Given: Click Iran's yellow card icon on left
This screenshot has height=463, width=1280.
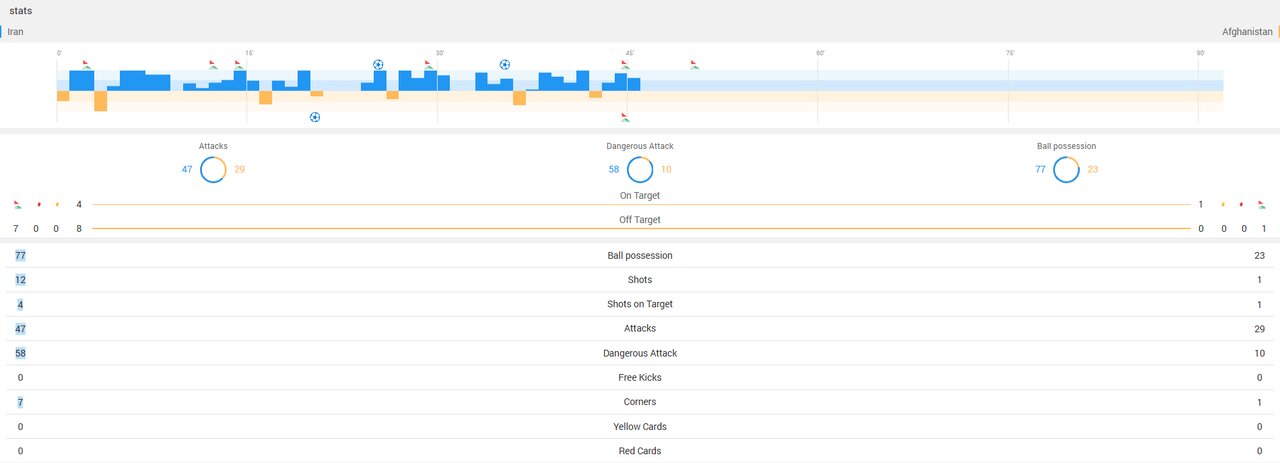Looking at the screenshot, I should (57, 204).
